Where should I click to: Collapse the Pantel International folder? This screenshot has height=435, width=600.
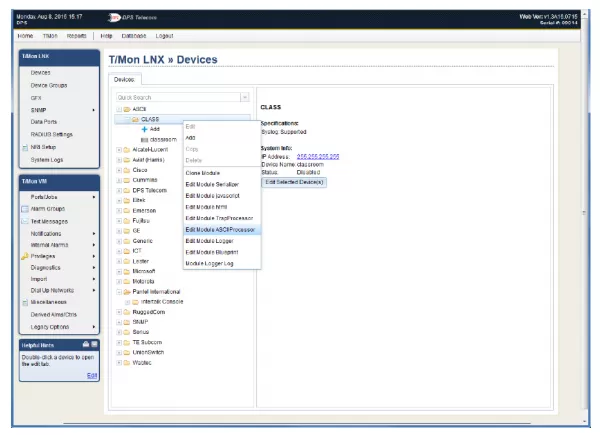119,291
